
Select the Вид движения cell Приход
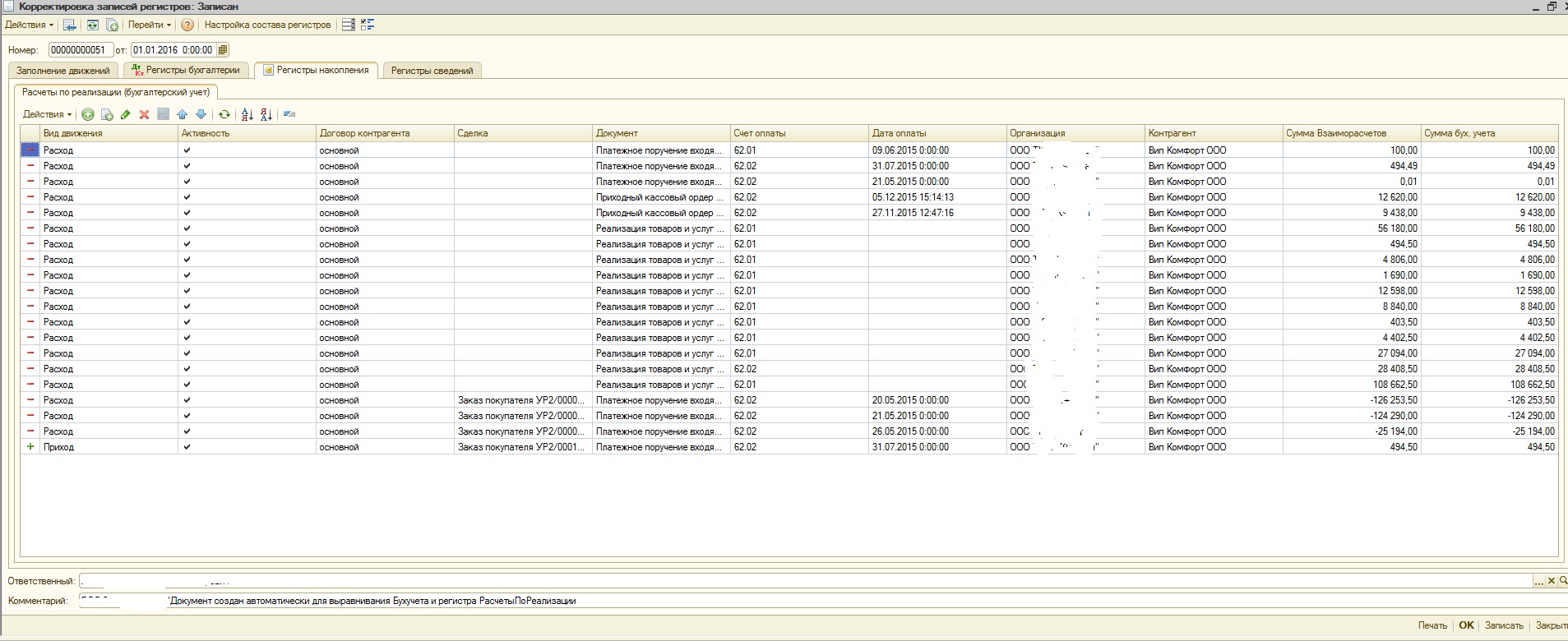click(109, 447)
